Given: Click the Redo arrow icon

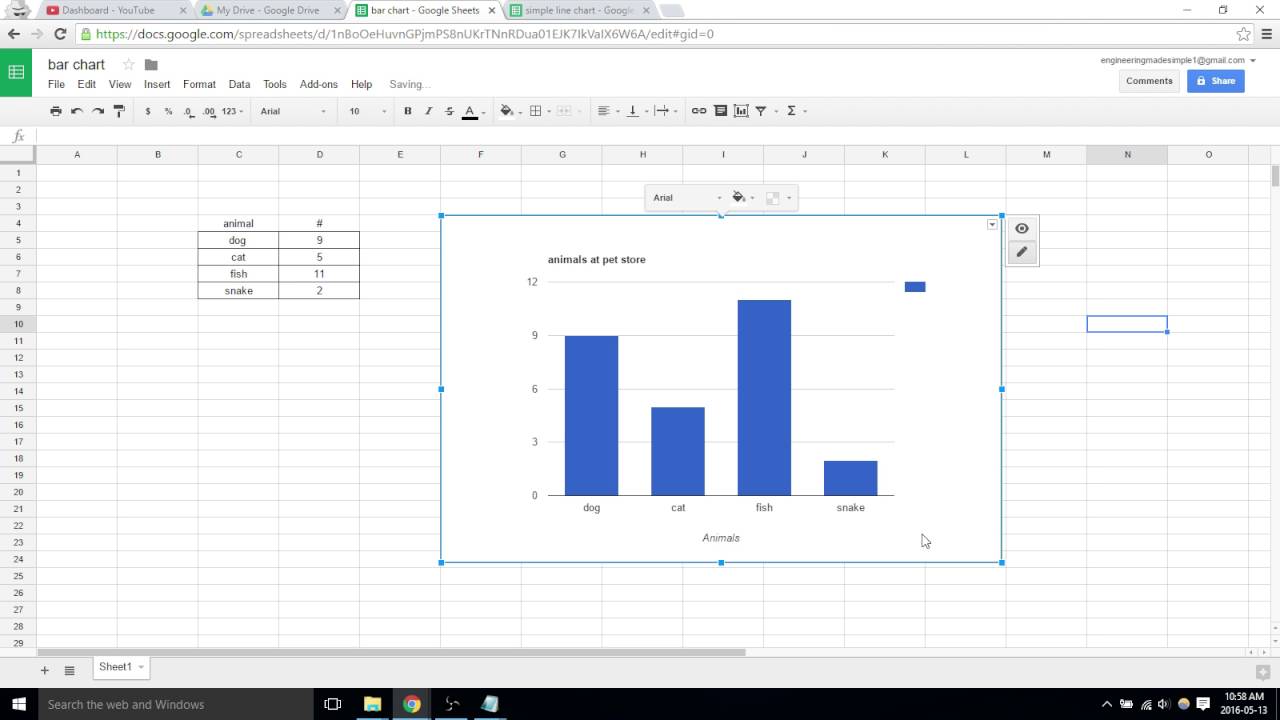Looking at the screenshot, I should (x=98, y=111).
